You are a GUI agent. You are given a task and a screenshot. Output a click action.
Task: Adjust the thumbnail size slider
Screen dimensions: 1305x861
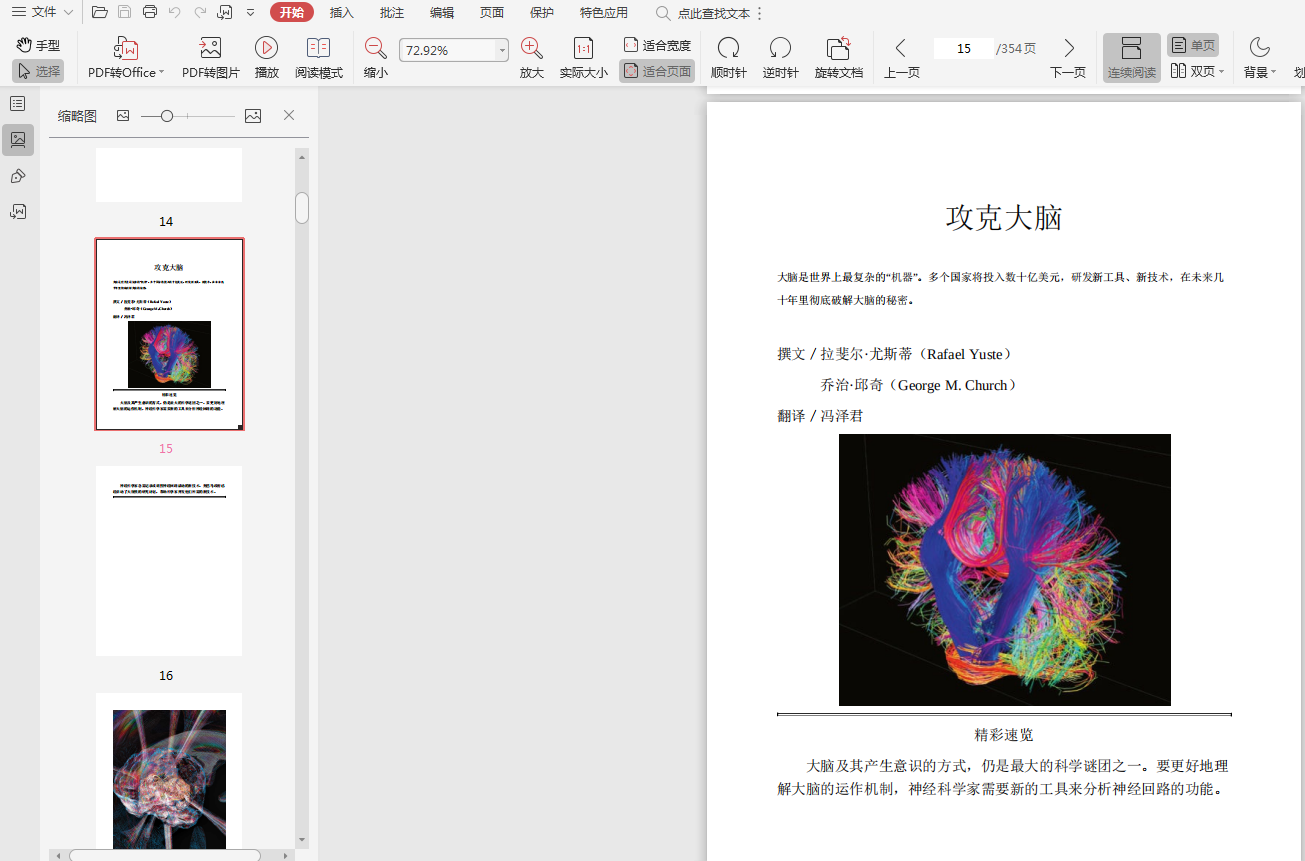[x=167, y=116]
